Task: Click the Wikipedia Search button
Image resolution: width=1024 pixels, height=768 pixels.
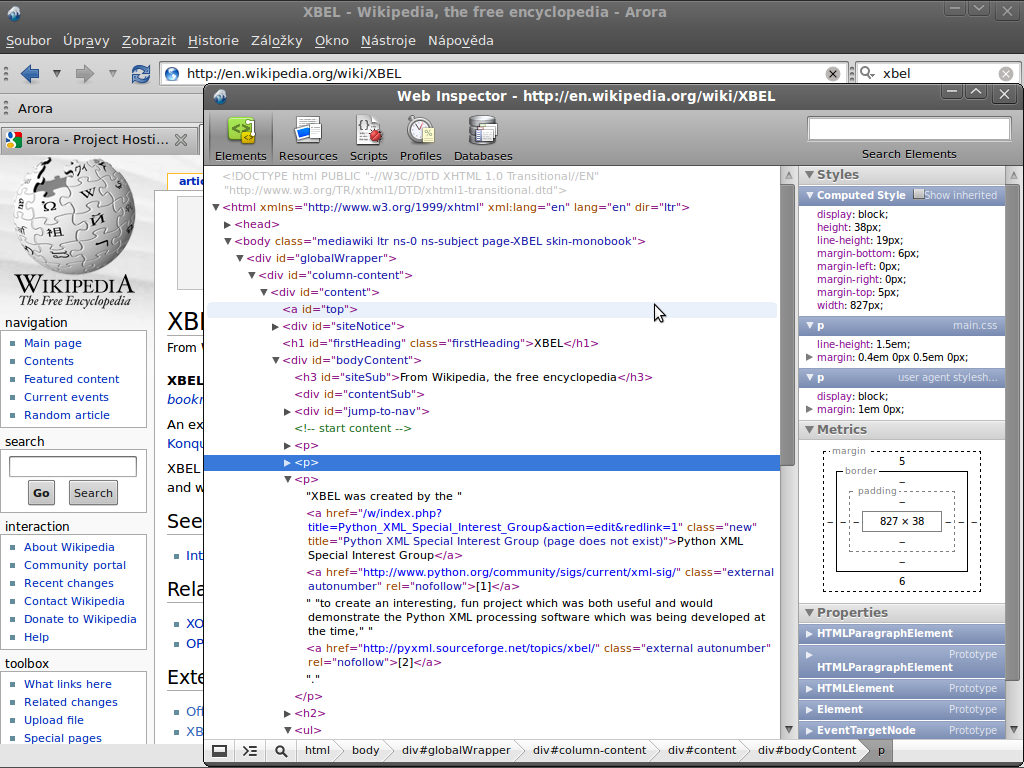Action: pos(93,493)
